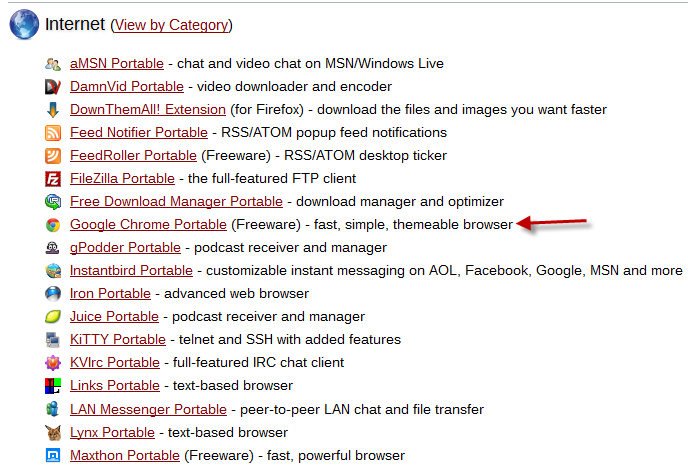
Task: Click the Free Download Manager icon
Action: click(53, 202)
